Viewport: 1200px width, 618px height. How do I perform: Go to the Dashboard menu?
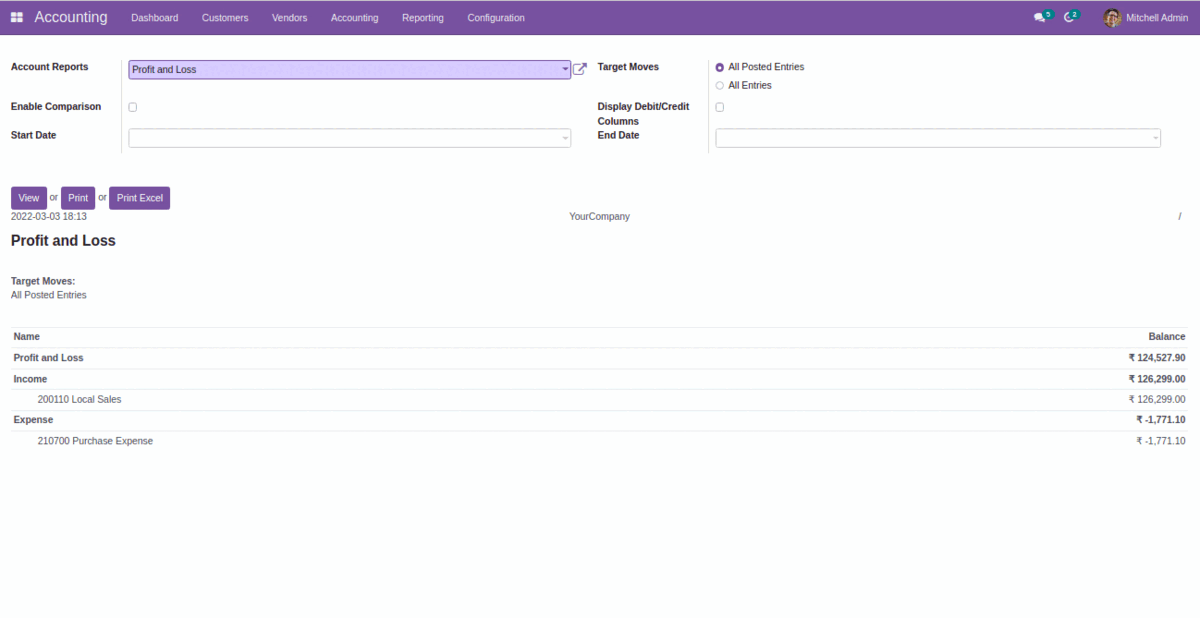(x=155, y=18)
